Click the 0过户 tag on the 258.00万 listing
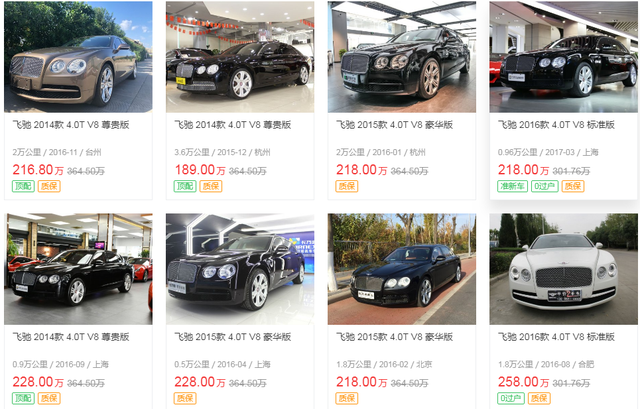The height and width of the screenshot is (409, 640). click(511, 398)
